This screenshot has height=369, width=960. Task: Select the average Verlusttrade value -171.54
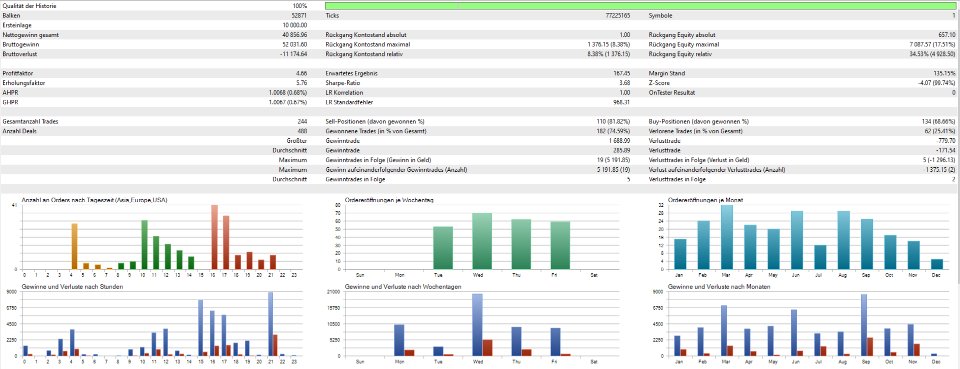point(947,150)
